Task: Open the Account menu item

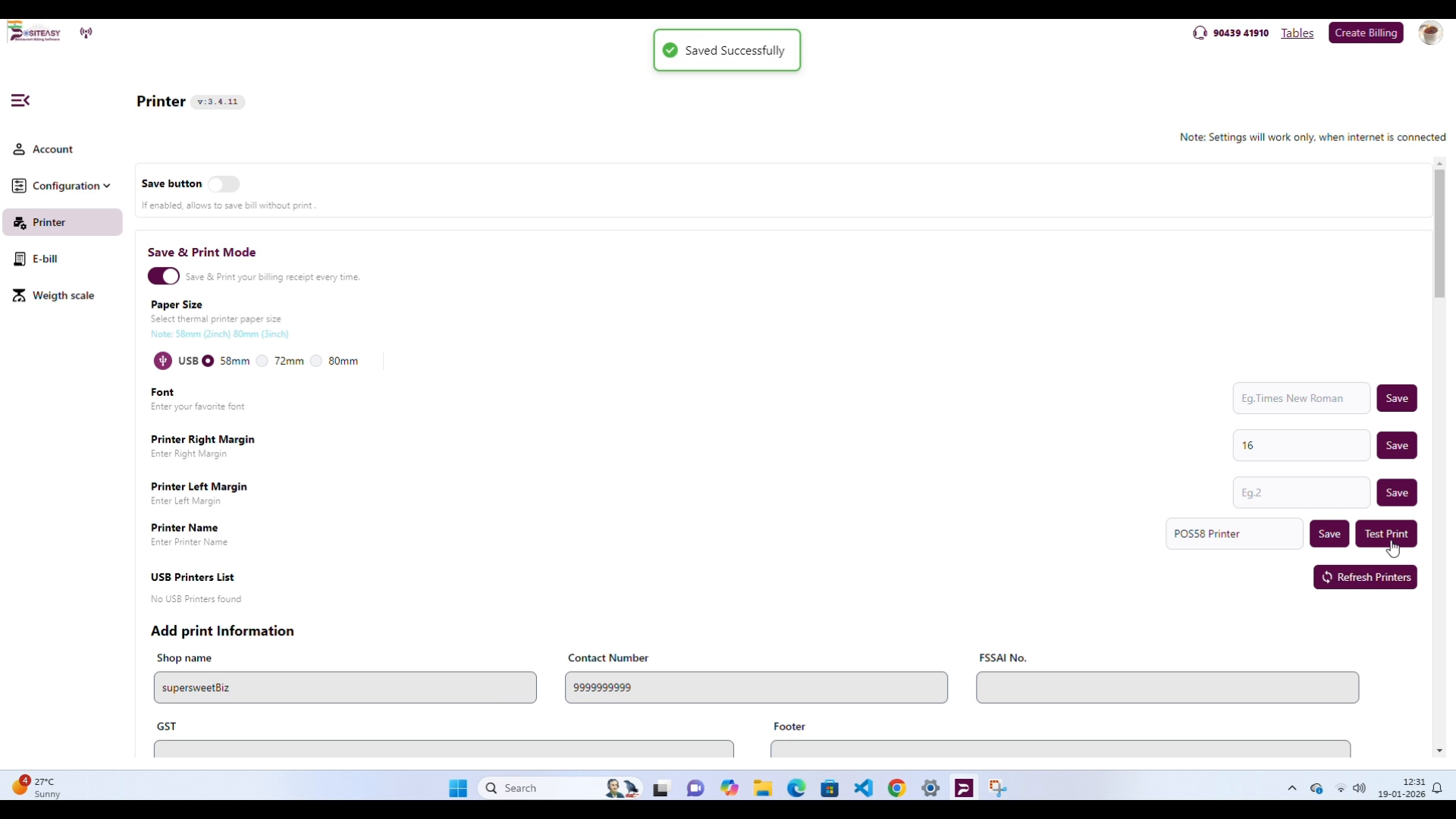Action: tap(52, 150)
